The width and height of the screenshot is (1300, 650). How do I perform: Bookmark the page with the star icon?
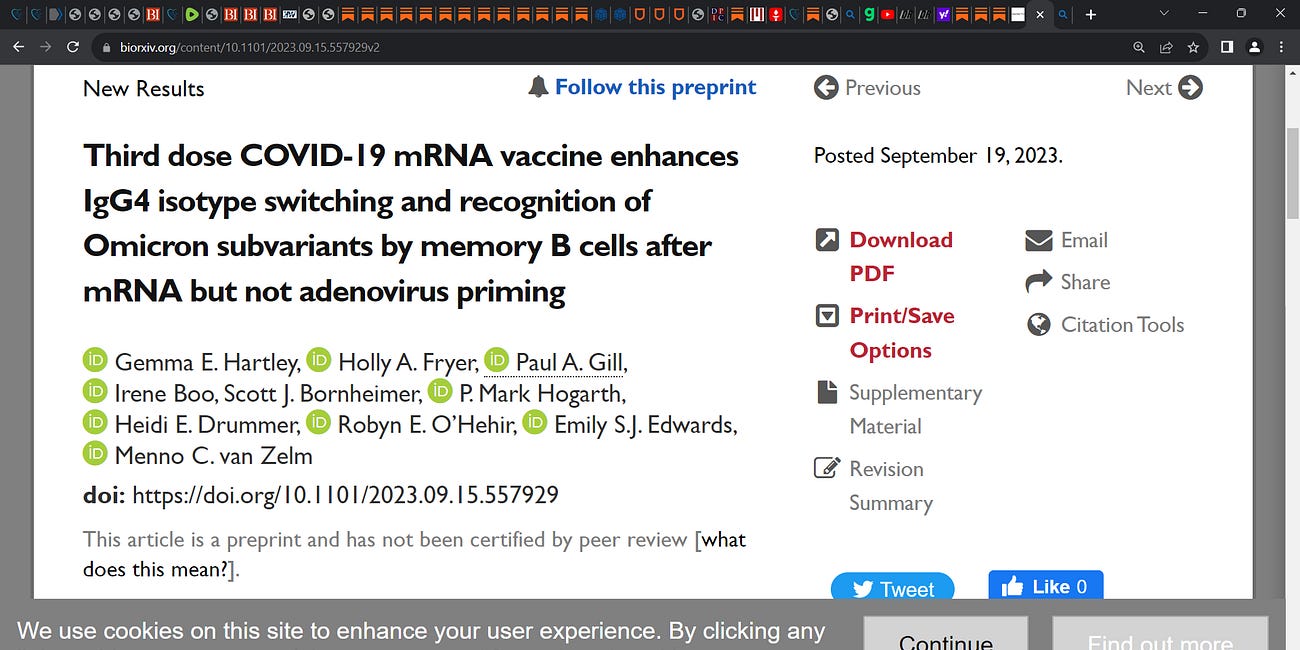pyautogui.click(x=1193, y=46)
